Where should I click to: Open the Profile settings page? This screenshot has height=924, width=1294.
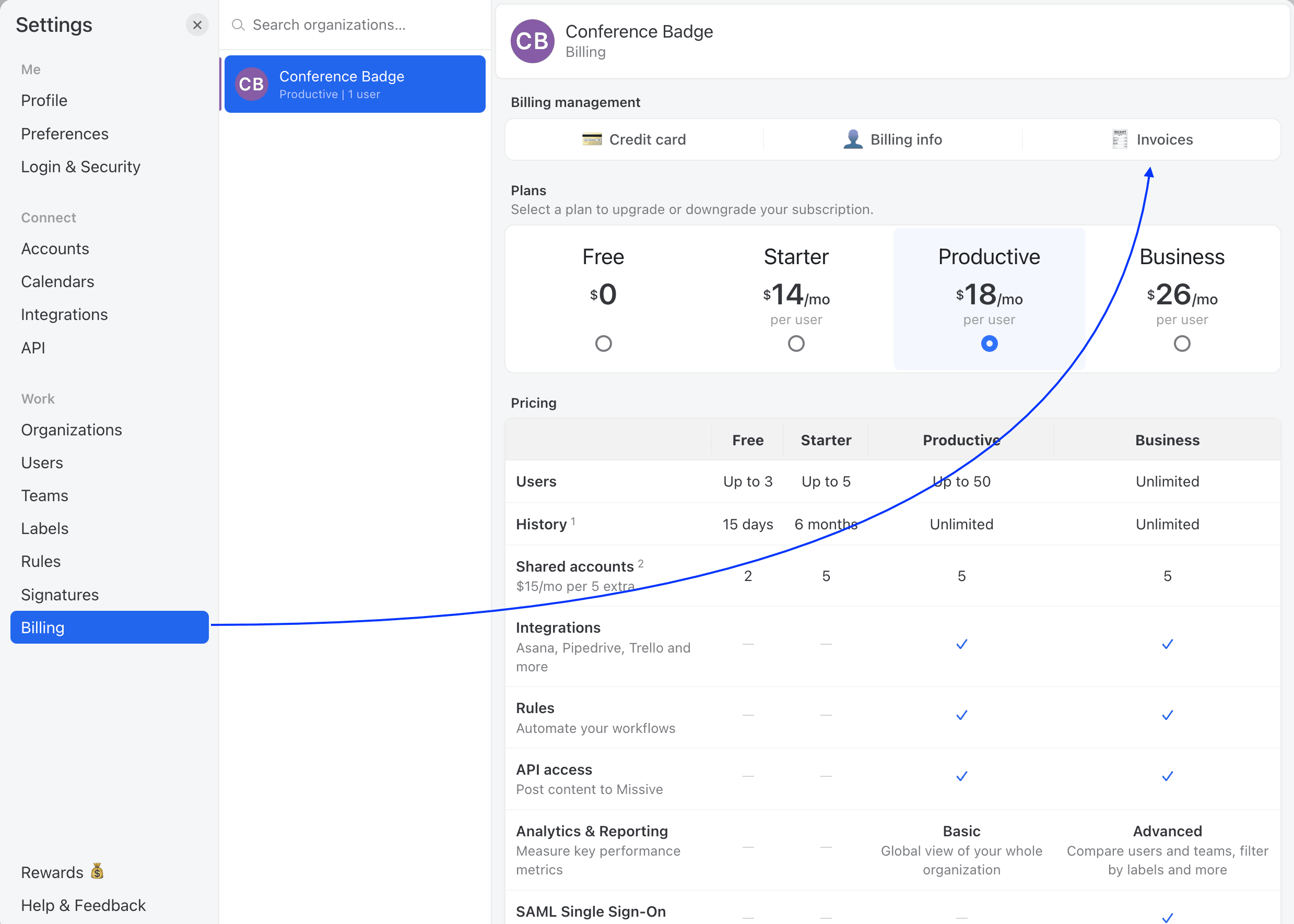click(x=44, y=101)
